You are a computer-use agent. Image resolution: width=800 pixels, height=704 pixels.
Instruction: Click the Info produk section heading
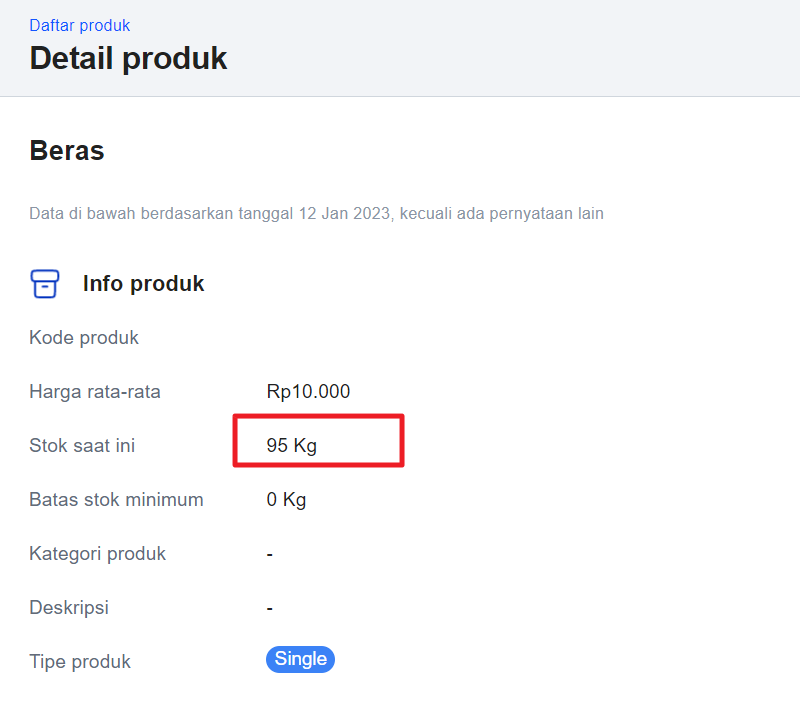[x=143, y=284]
